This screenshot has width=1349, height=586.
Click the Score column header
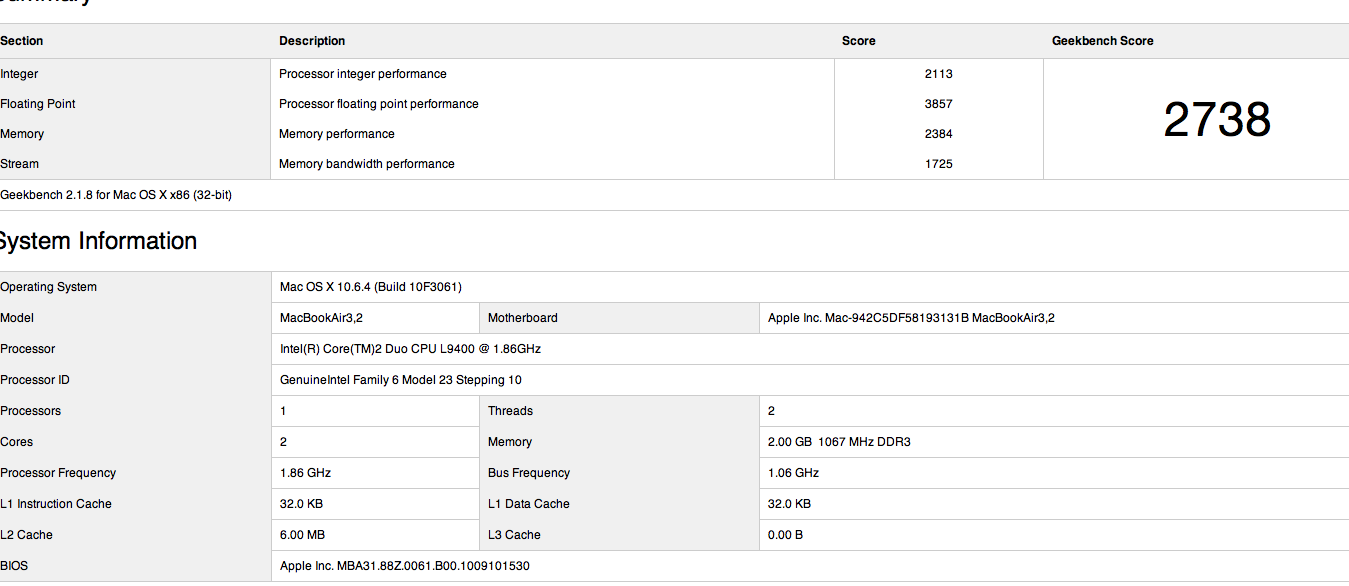click(x=859, y=41)
